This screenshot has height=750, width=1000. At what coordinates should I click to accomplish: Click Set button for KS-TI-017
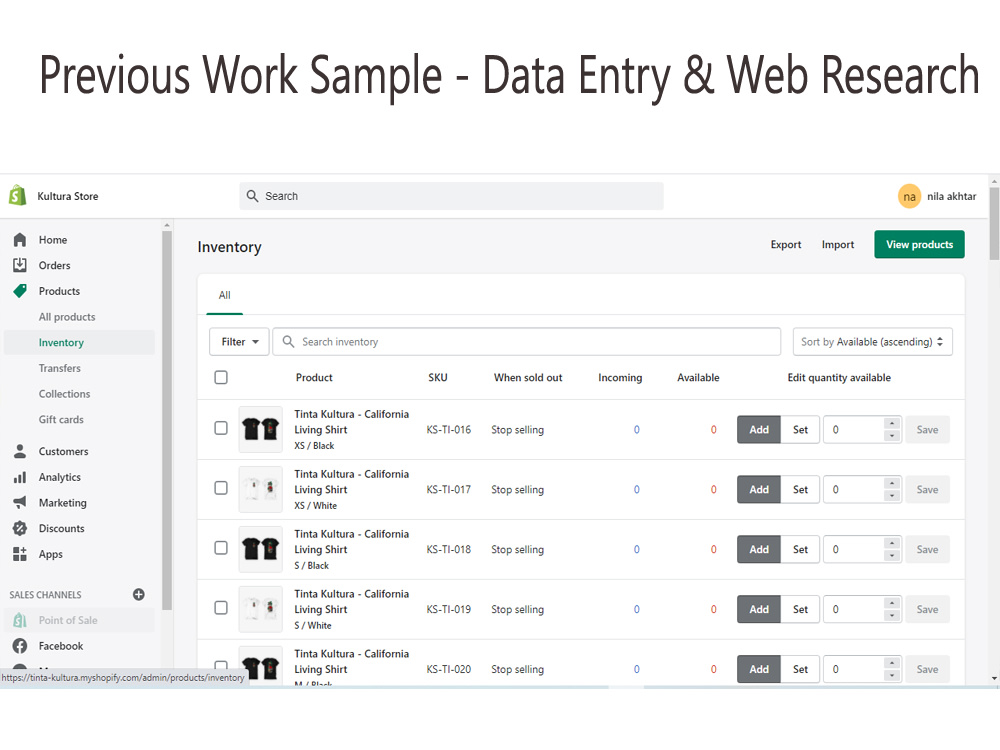tap(800, 490)
